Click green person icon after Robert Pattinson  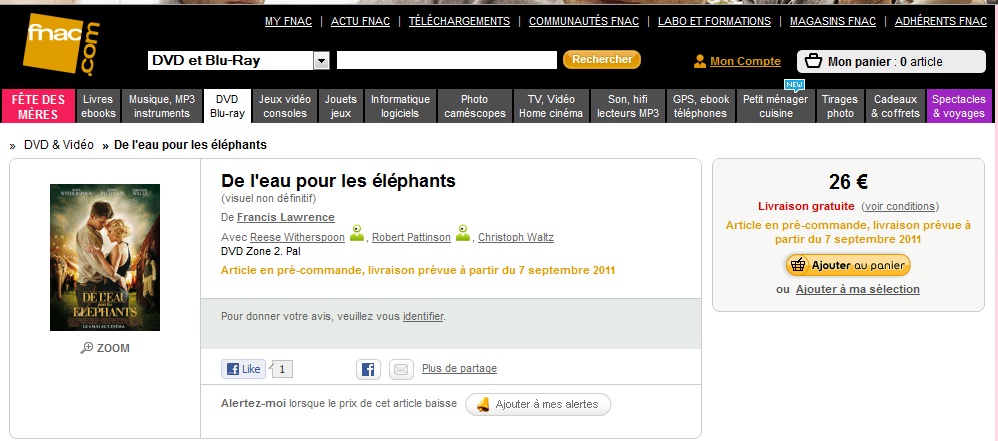tap(463, 235)
